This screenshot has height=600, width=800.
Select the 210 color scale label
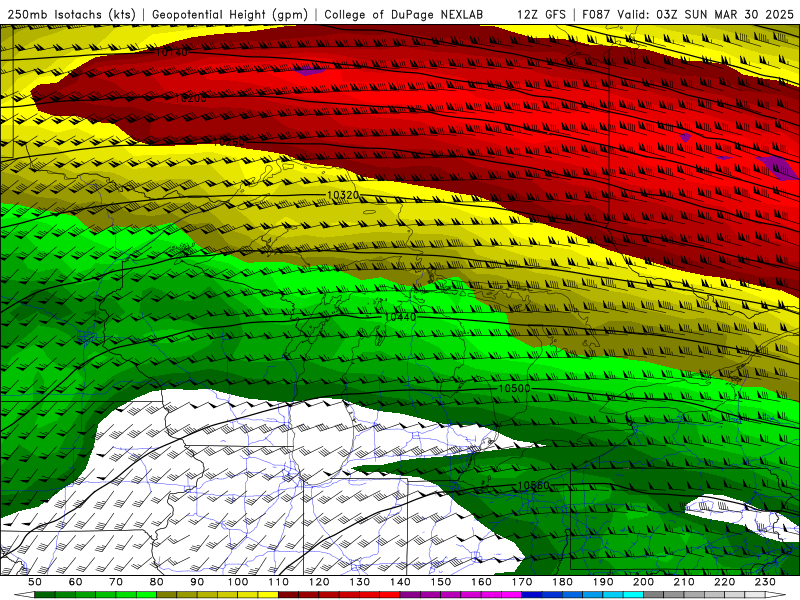point(684,582)
